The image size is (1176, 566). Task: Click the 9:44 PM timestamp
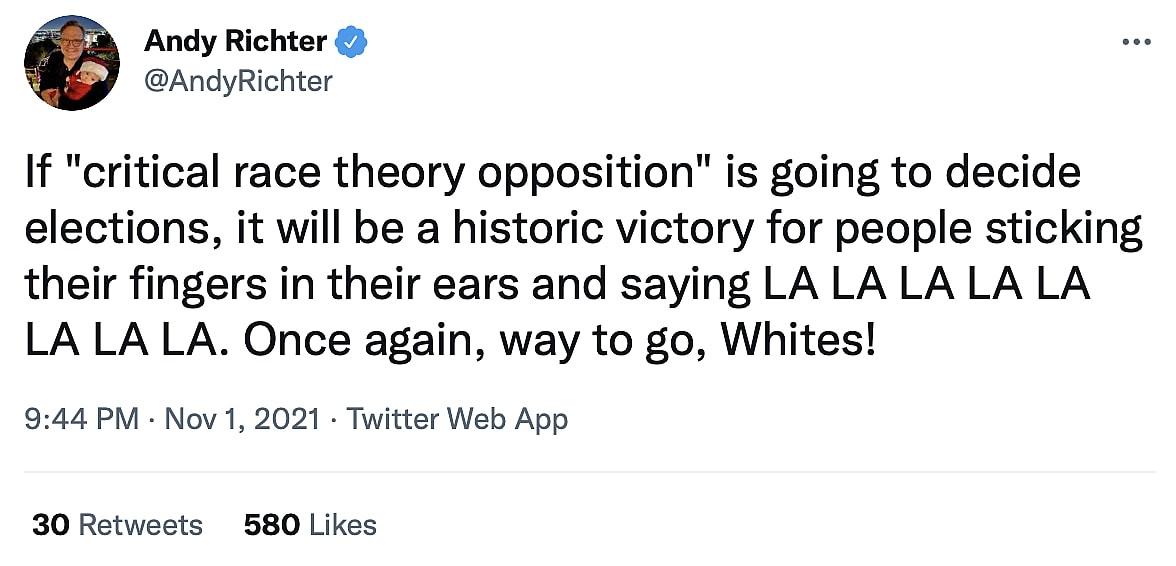pos(82,418)
